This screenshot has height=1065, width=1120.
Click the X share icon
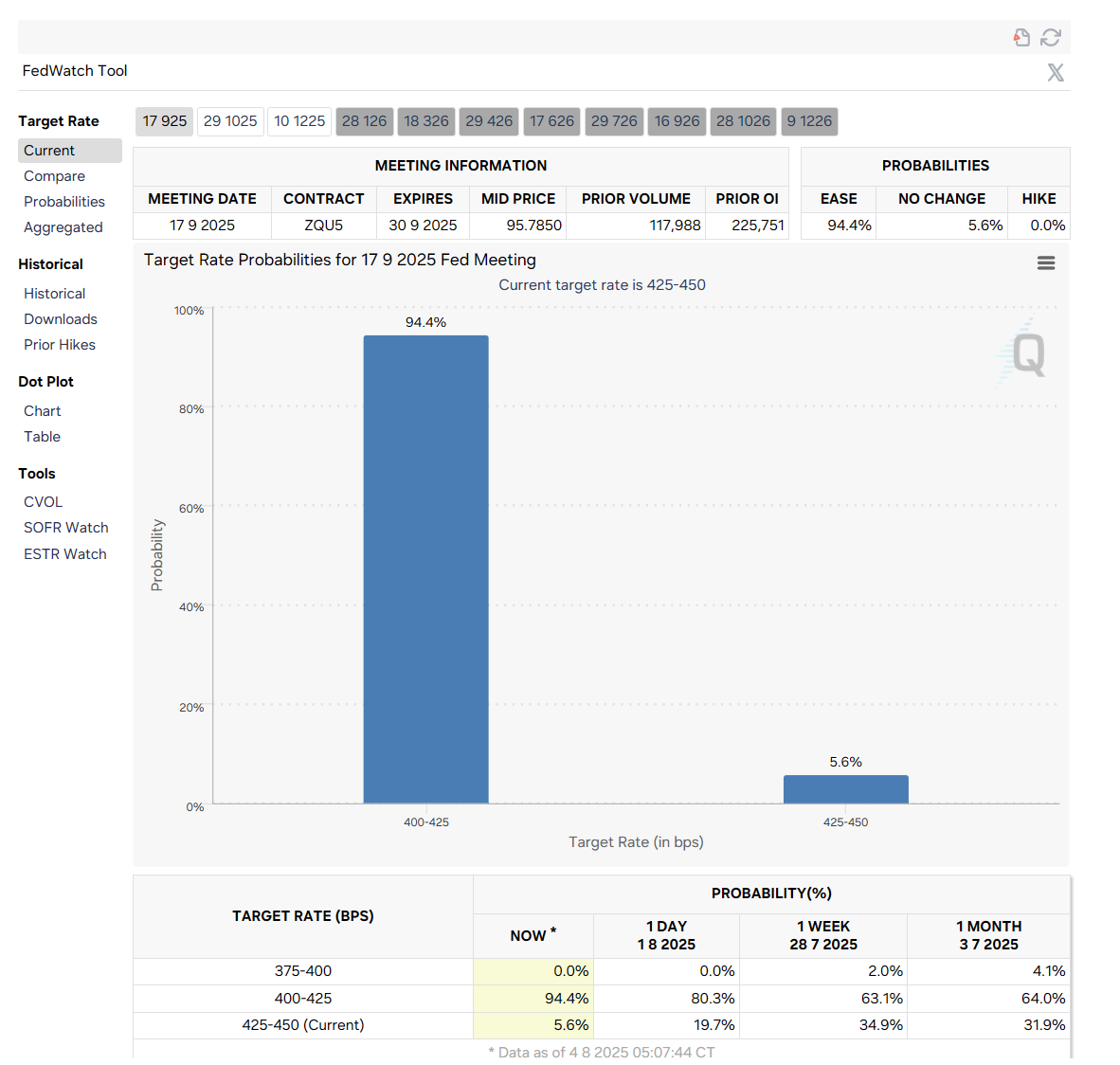pos(1055,73)
